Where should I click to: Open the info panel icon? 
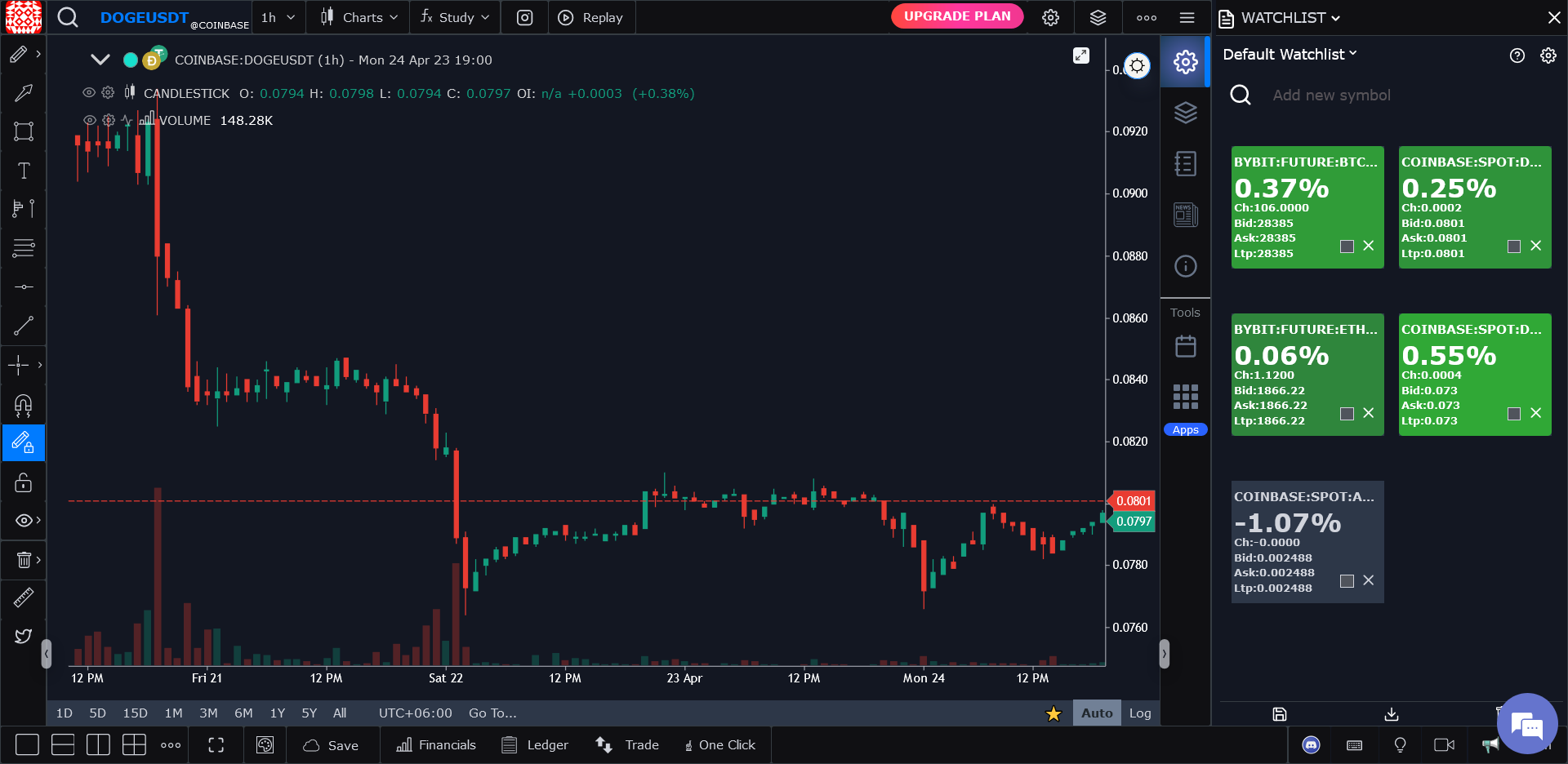tap(1186, 266)
